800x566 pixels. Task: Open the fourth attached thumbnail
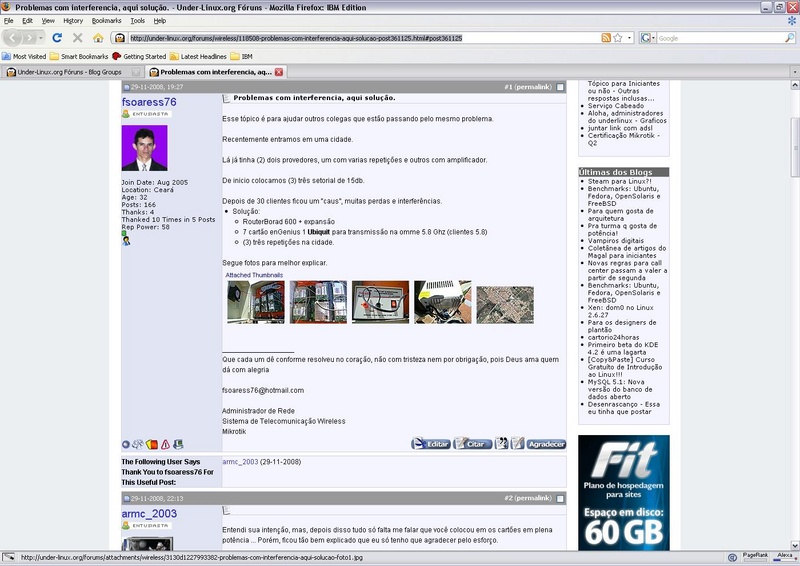[442, 302]
